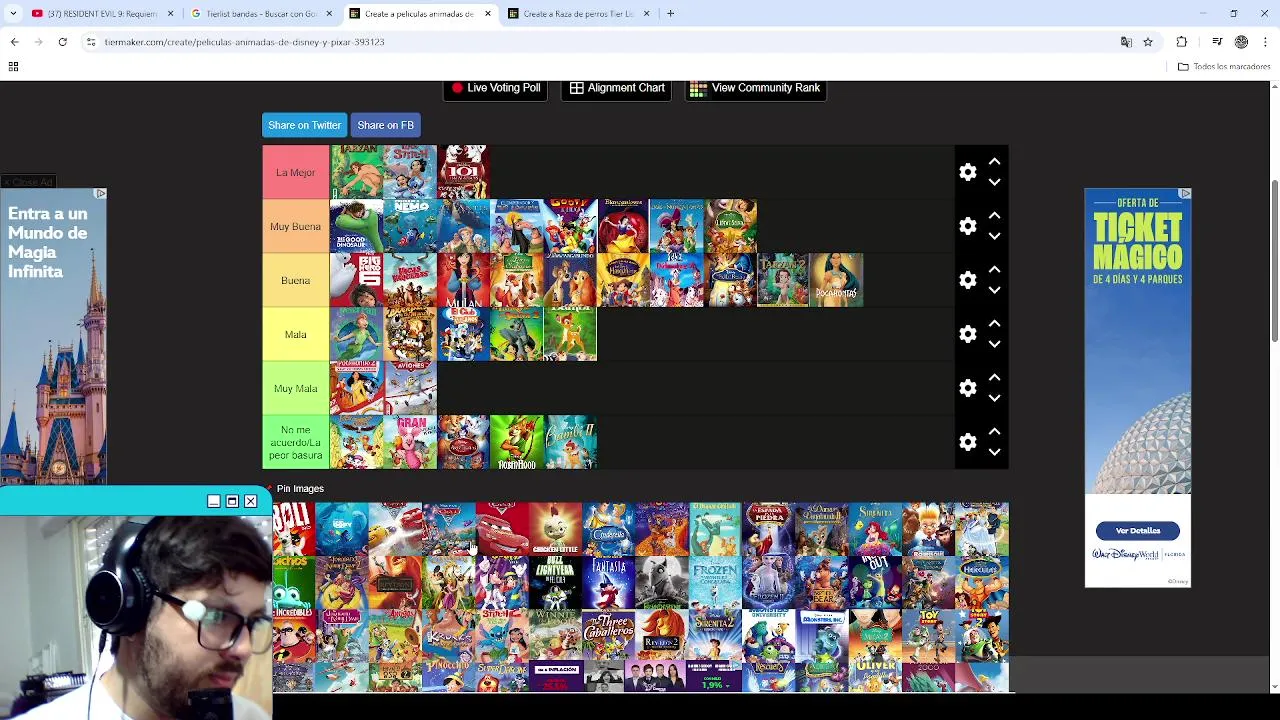Reload the current page
Image resolution: width=1280 pixels, height=720 pixels.
(x=62, y=42)
